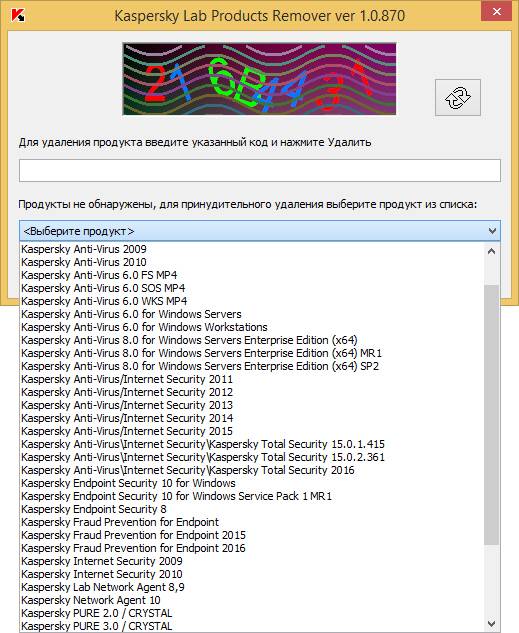Select Anti-Virus 8.0 Enterprise Edition (x64) MR1
Image resolution: width=519 pixels, height=633 pixels.
coord(252,353)
